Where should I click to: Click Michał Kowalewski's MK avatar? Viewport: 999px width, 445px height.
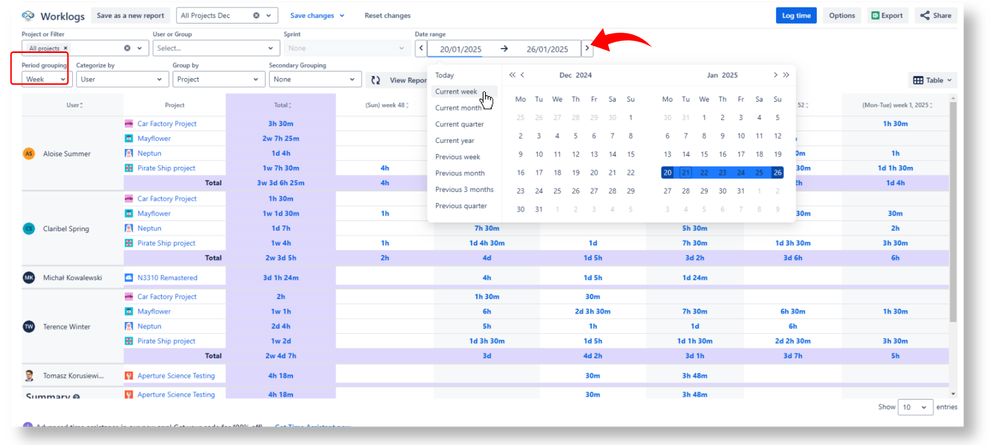coord(29,278)
